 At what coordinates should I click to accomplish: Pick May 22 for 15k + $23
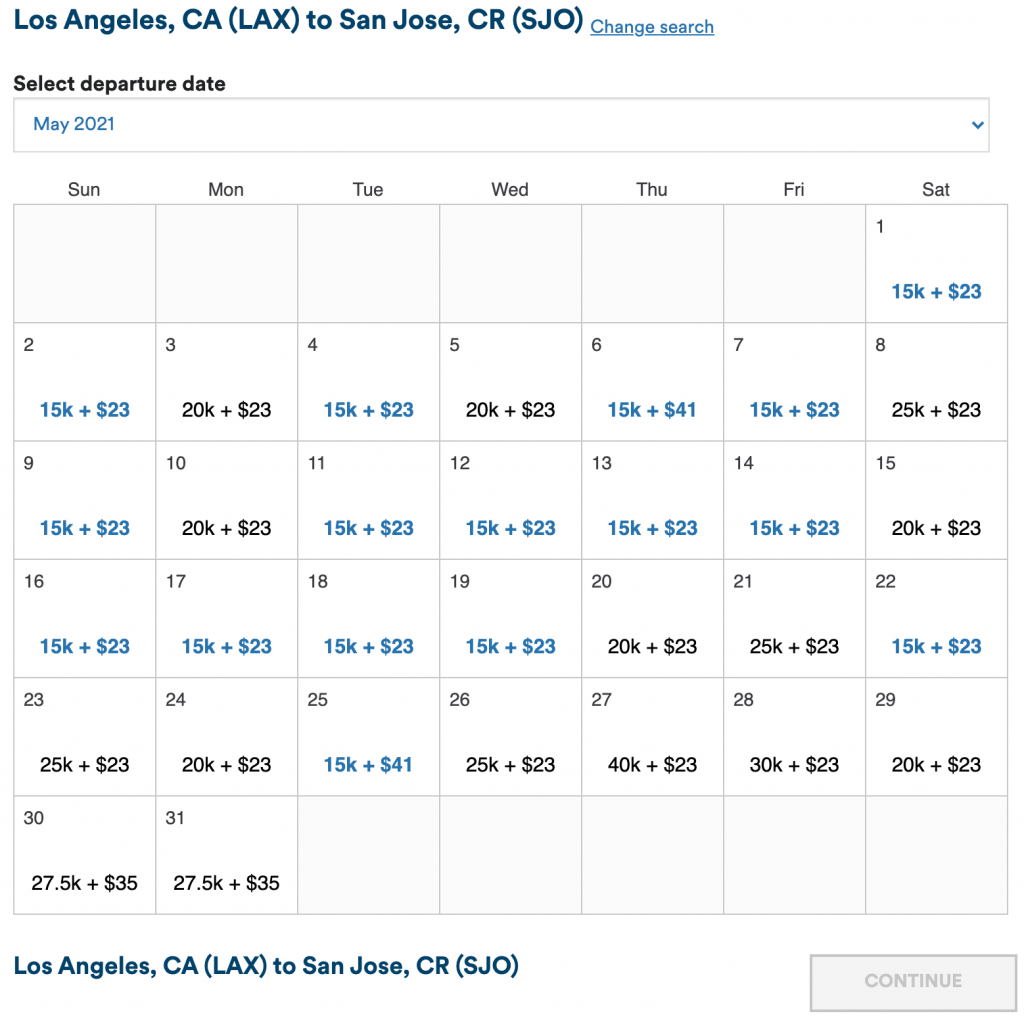point(936,646)
